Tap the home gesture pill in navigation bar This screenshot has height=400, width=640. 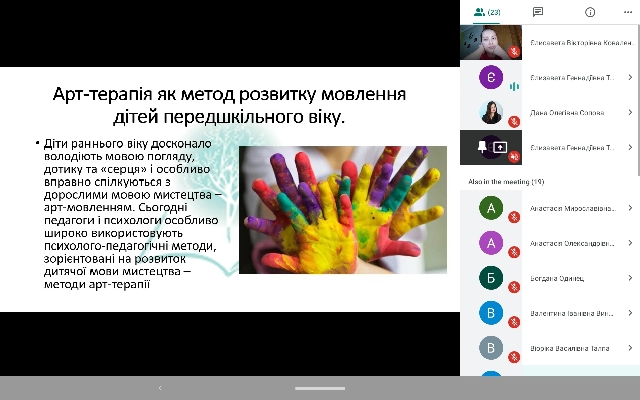coord(320,388)
